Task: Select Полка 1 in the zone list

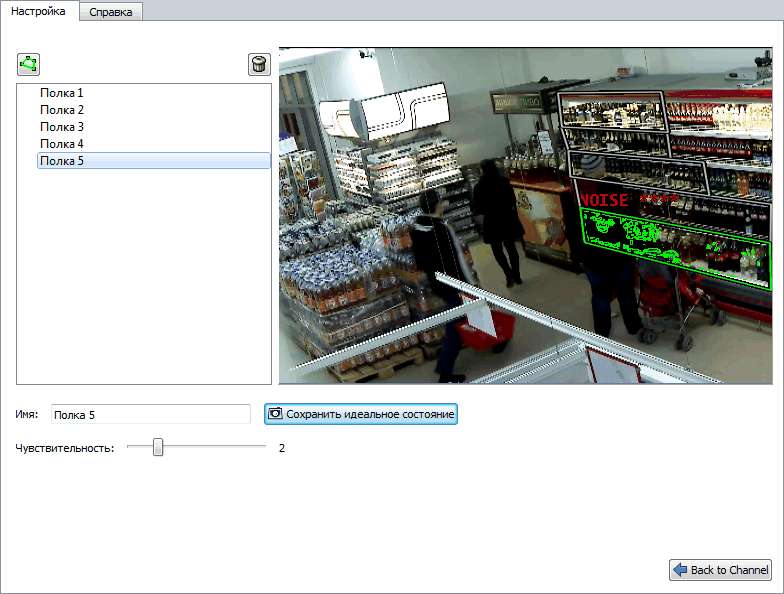Action: pyautogui.click(x=61, y=92)
